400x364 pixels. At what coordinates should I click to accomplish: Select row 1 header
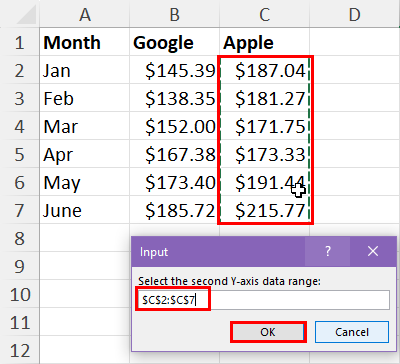tap(20, 43)
